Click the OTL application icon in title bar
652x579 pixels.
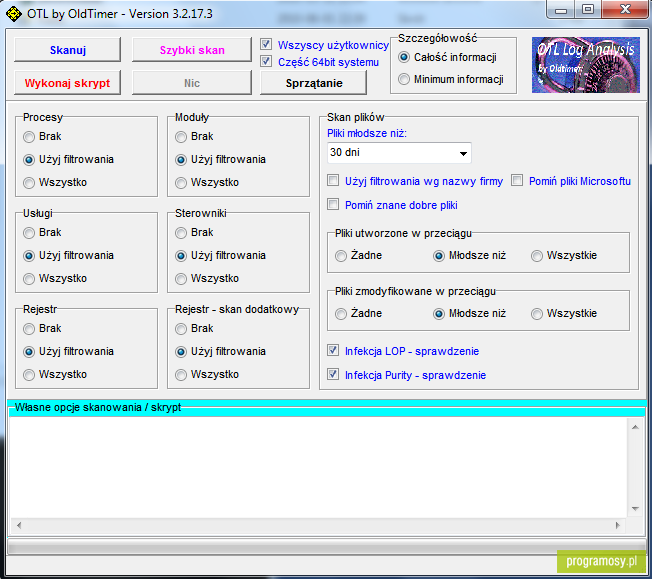[x=14, y=14]
